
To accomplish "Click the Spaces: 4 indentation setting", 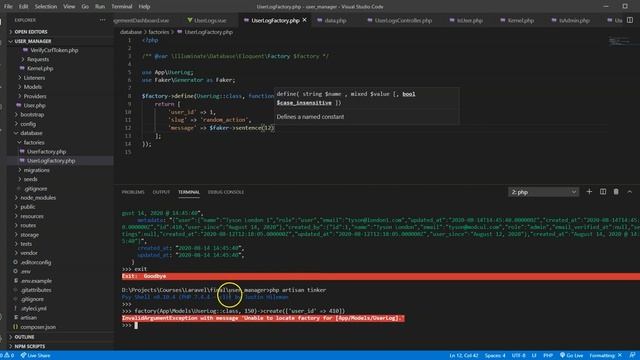I will coord(495,356).
